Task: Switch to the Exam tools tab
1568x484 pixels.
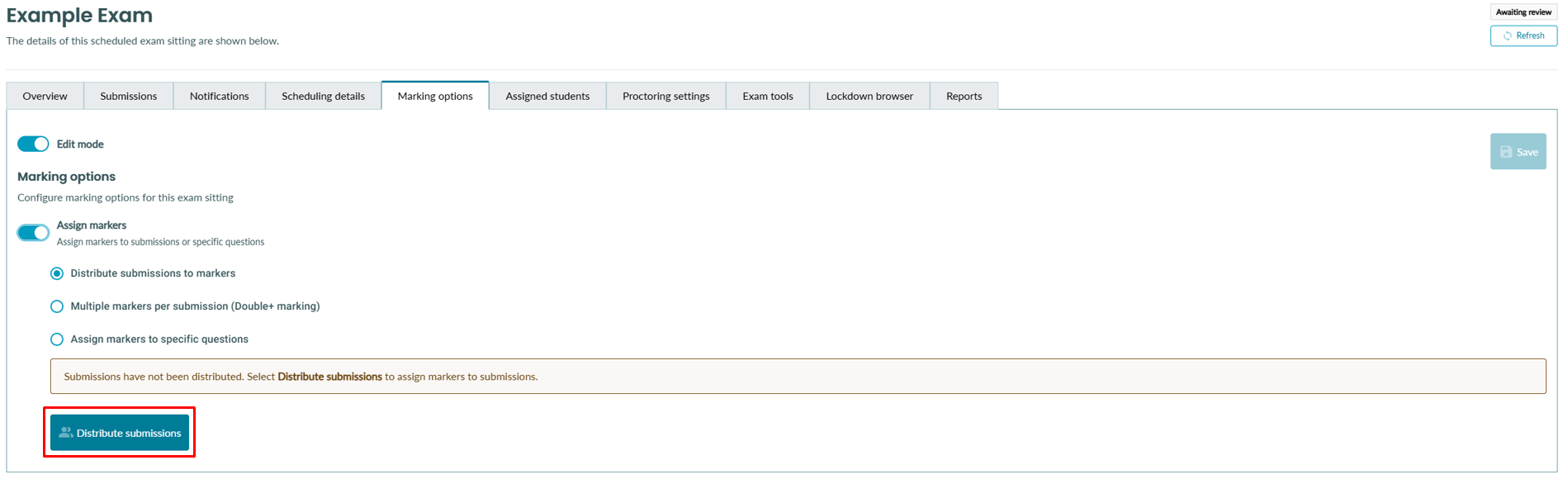Action: tap(767, 97)
